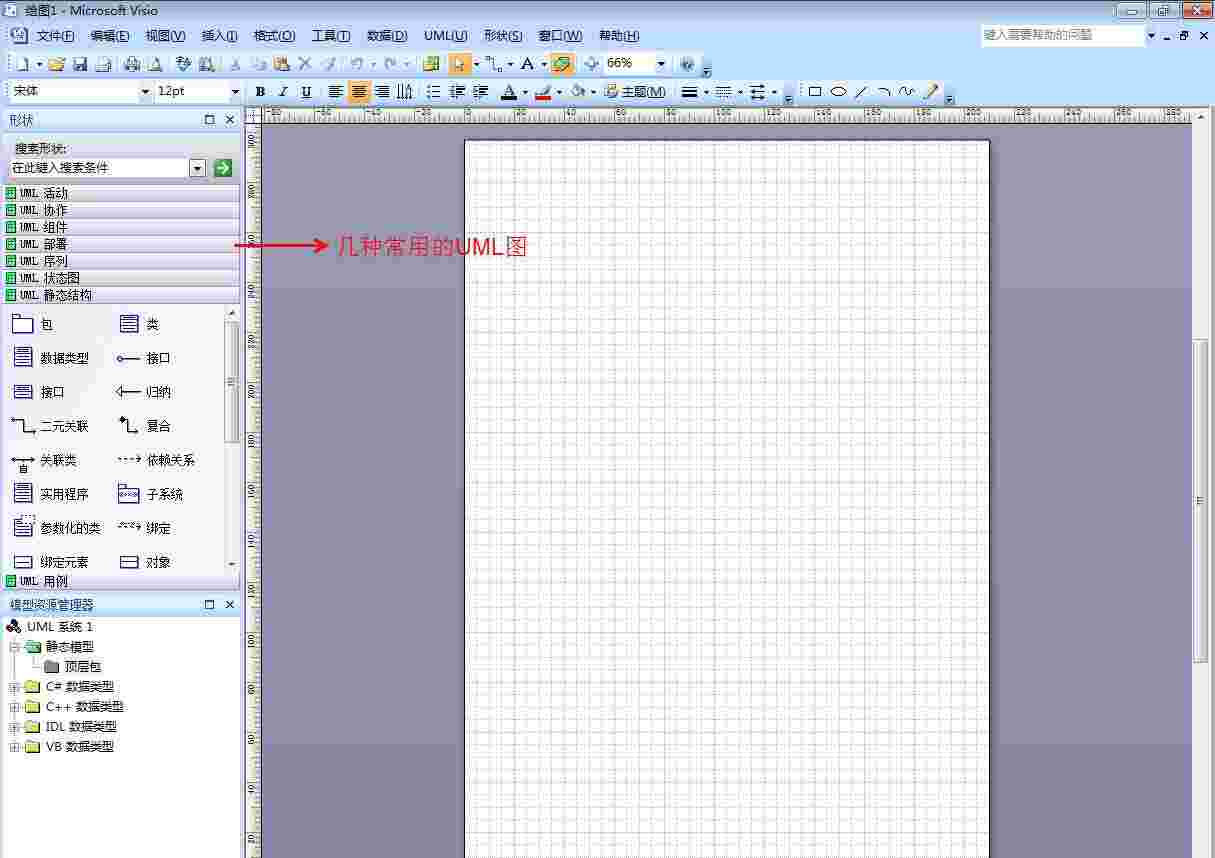Select the pointer tool in the toolbar
Screen dimensions: 1215x858
pyautogui.click(x=457, y=63)
